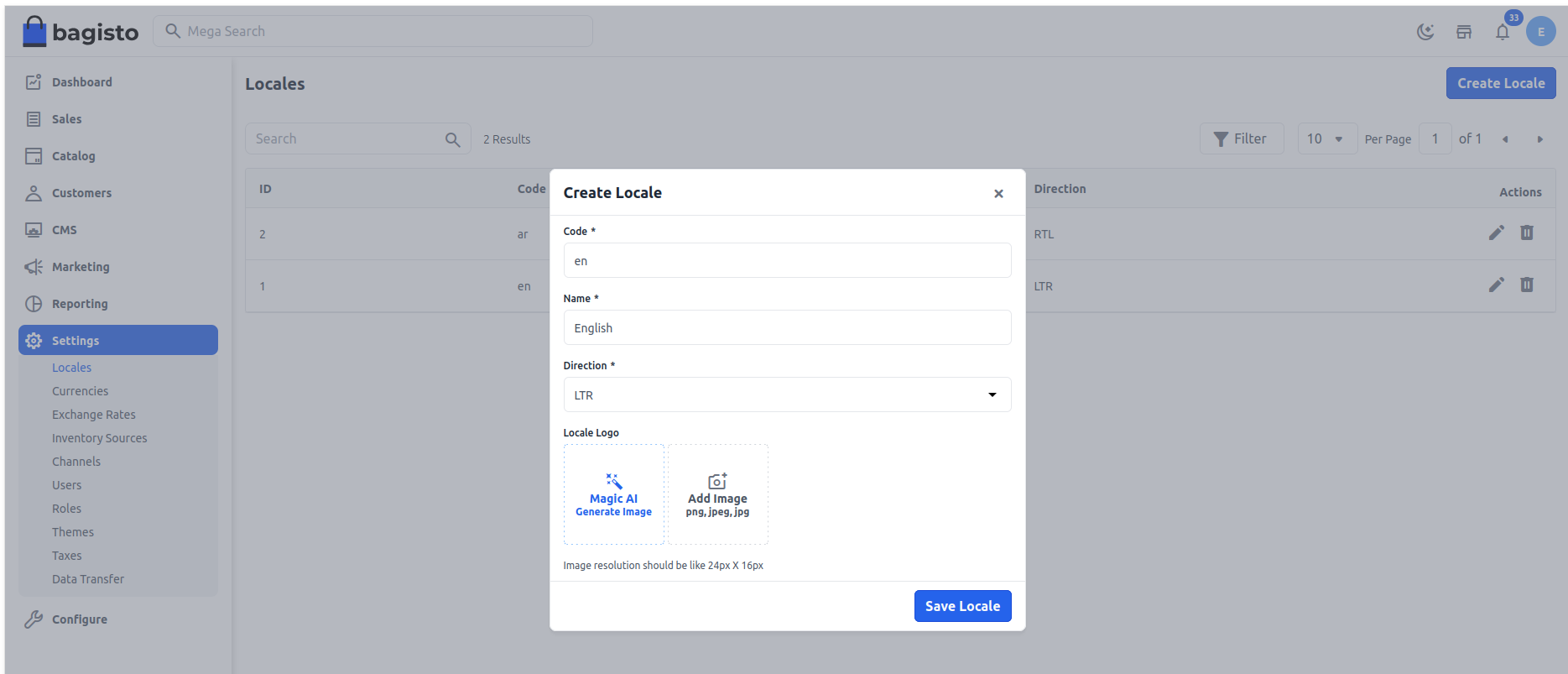Open the Filter panel
The height and width of the screenshot is (674, 1568).
1241,139
